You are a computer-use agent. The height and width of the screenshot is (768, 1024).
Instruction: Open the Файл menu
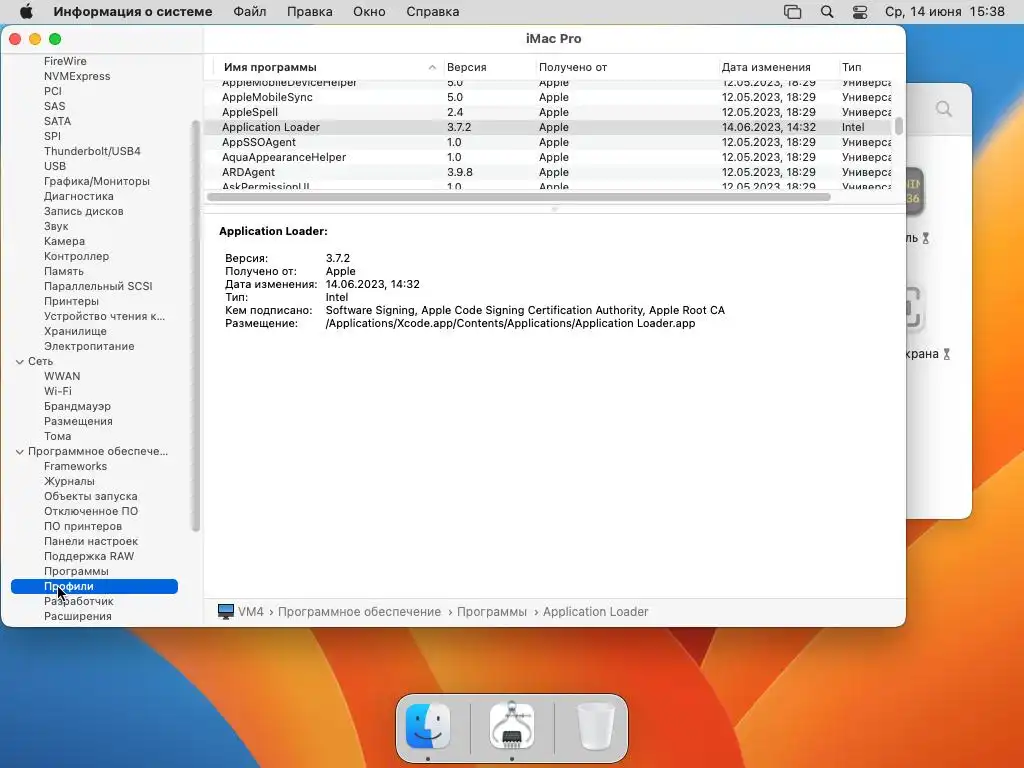point(249,12)
